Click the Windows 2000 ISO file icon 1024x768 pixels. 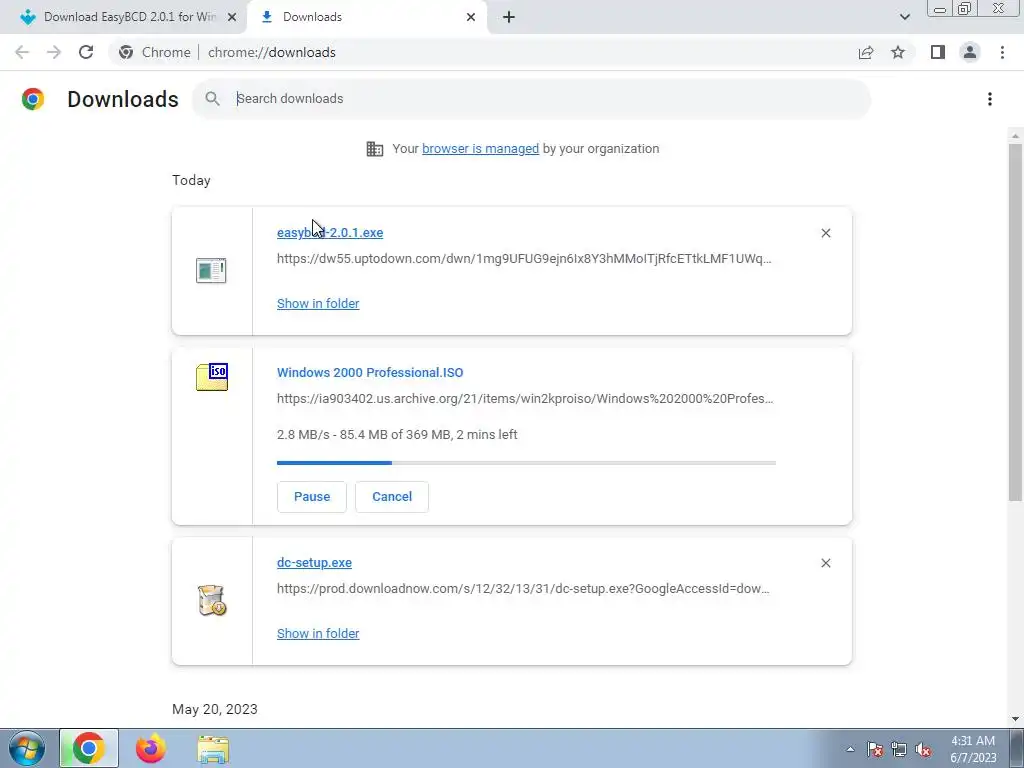click(x=212, y=377)
